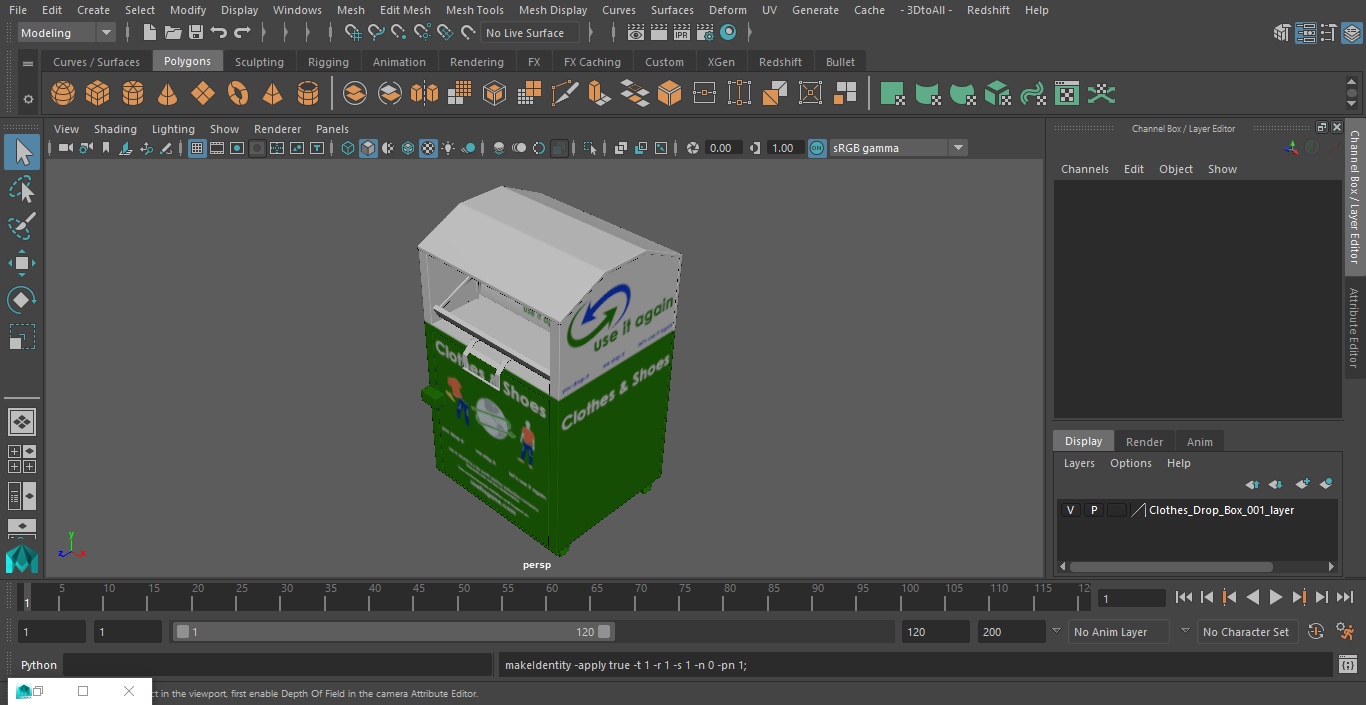The width and height of the screenshot is (1366, 705).
Task: Open the Channels menu in Channel Box
Action: [x=1084, y=169]
